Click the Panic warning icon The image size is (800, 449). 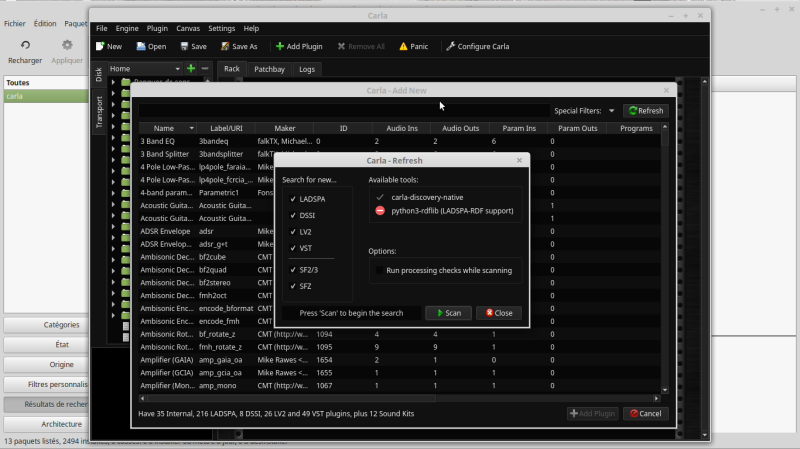pyautogui.click(x=403, y=46)
